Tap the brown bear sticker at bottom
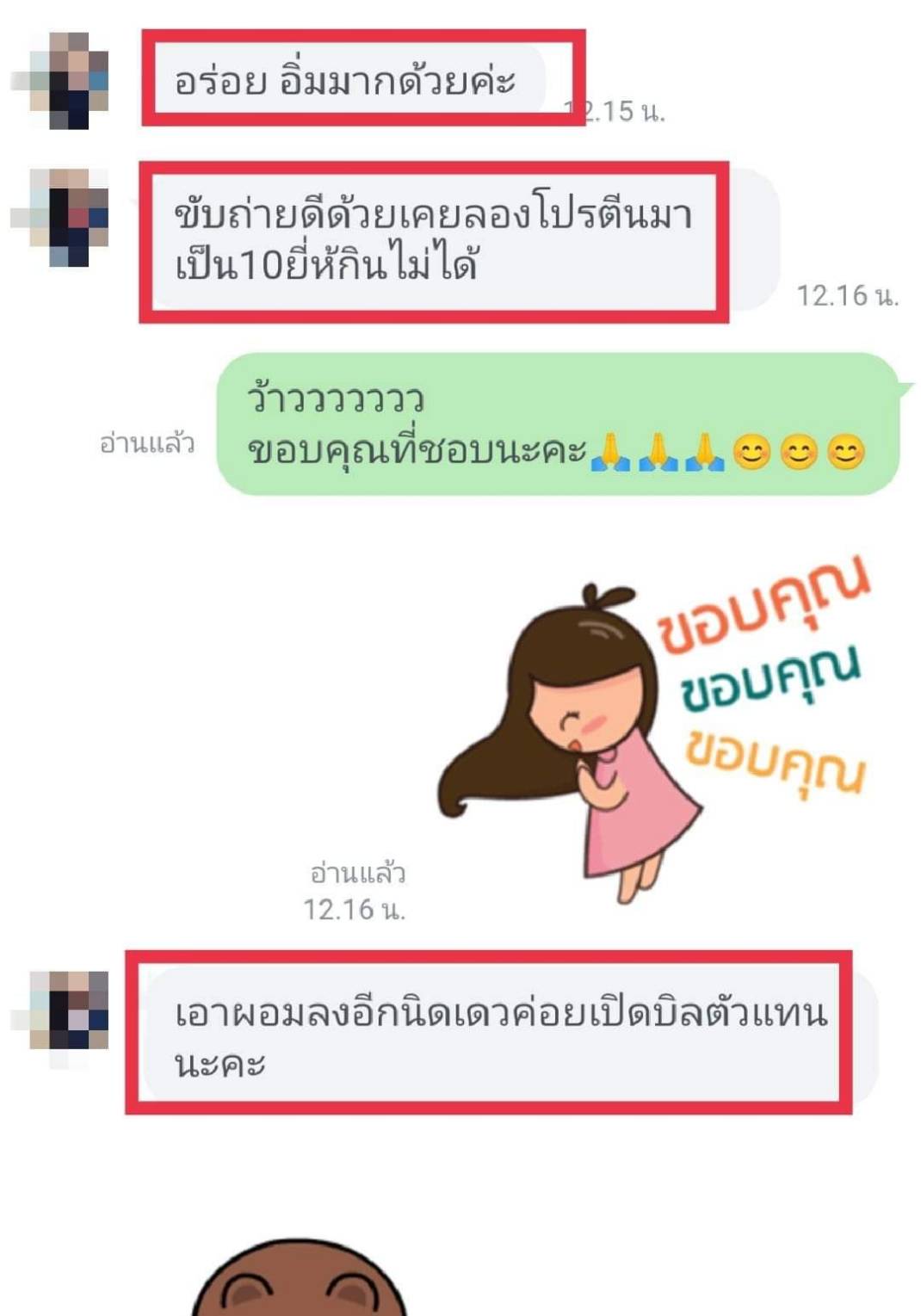Screen dimensions: 921x1316 pyautogui.click(x=299, y=1278)
